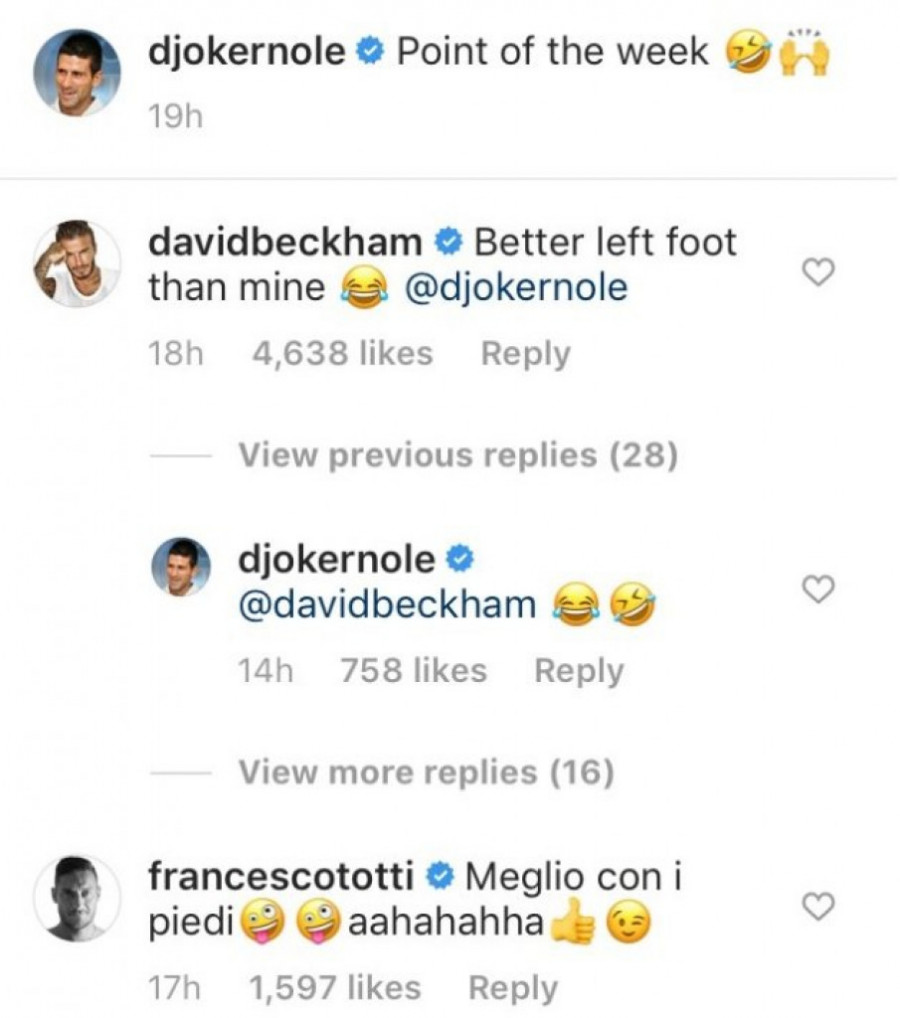Open djokernole's profile picture at top
900x1018 pixels.
pyautogui.click(x=77, y=73)
